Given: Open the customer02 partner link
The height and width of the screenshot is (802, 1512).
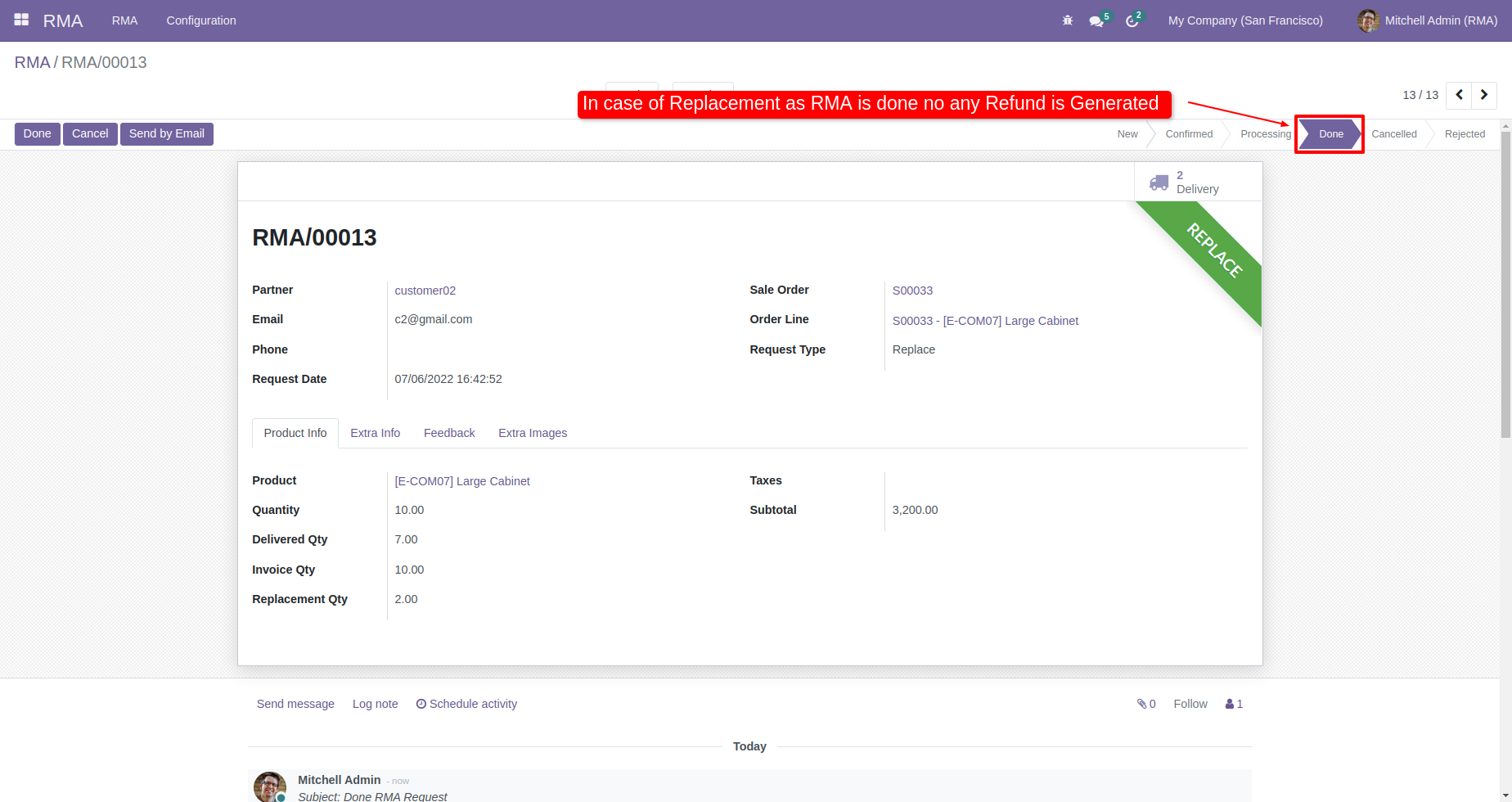Looking at the screenshot, I should point(425,291).
